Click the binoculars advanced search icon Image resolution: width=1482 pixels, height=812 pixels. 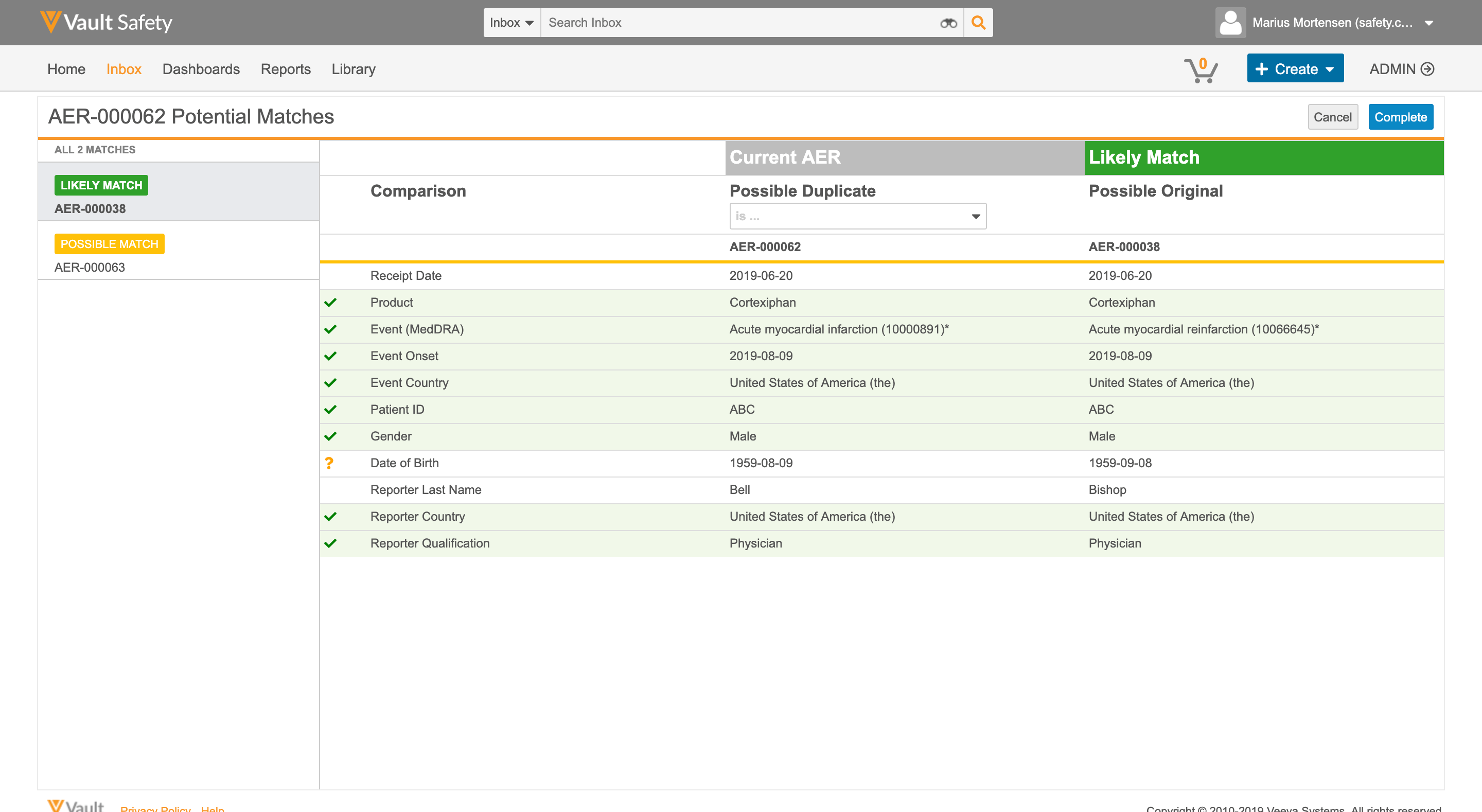948,23
